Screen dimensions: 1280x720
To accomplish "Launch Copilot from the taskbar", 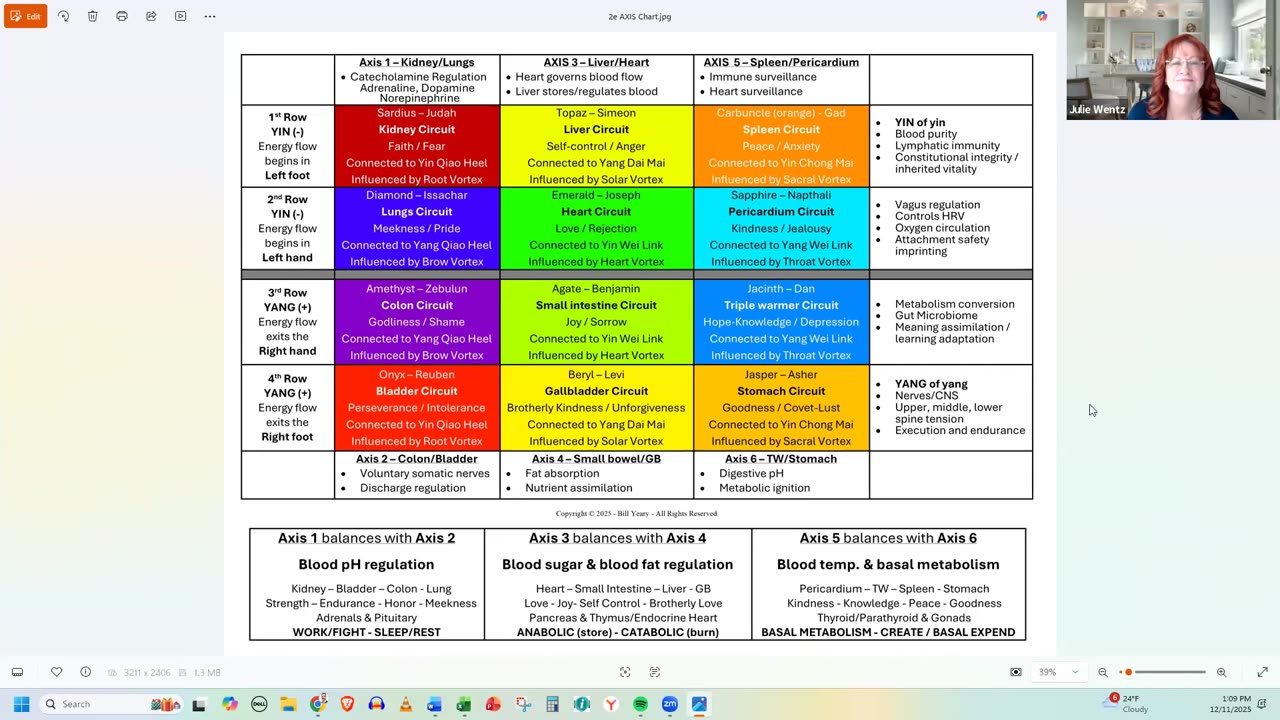I will [230, 704].
